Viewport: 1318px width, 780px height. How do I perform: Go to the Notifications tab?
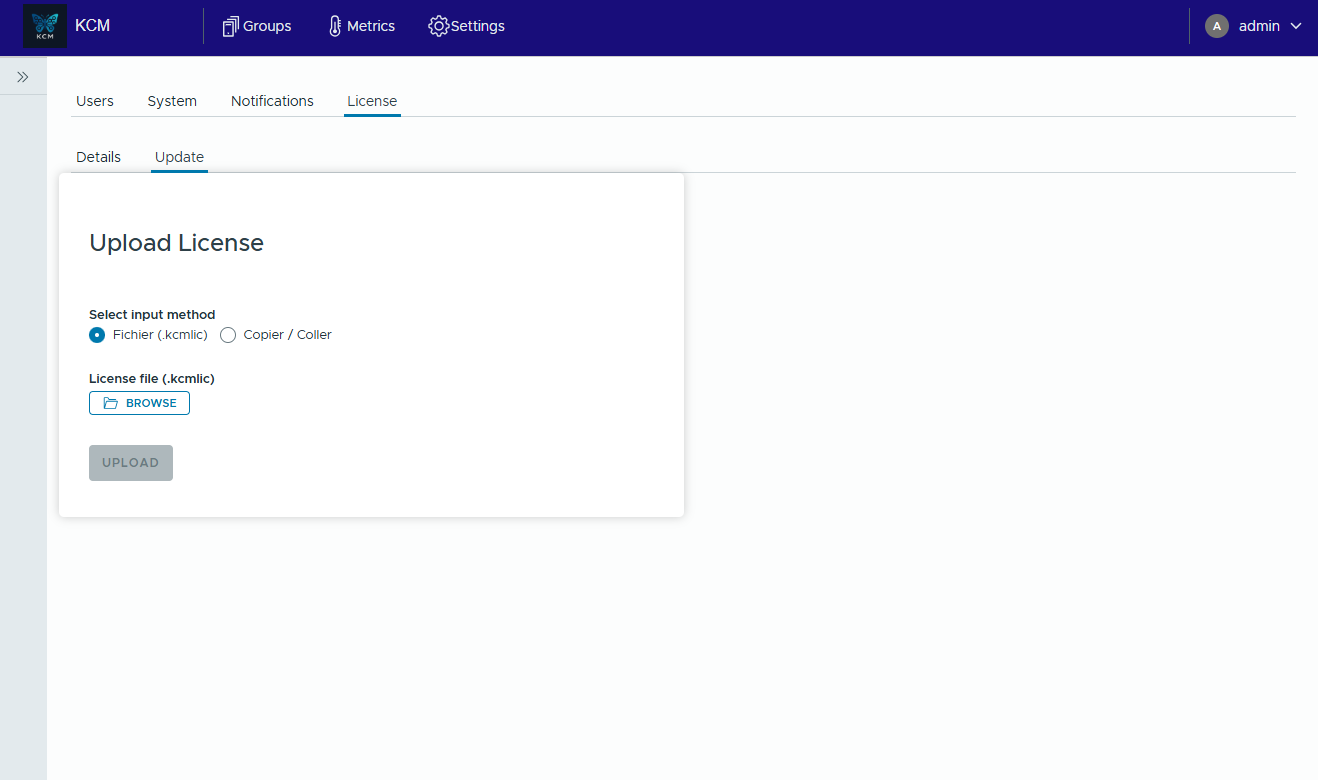click(x=272, y=101)
